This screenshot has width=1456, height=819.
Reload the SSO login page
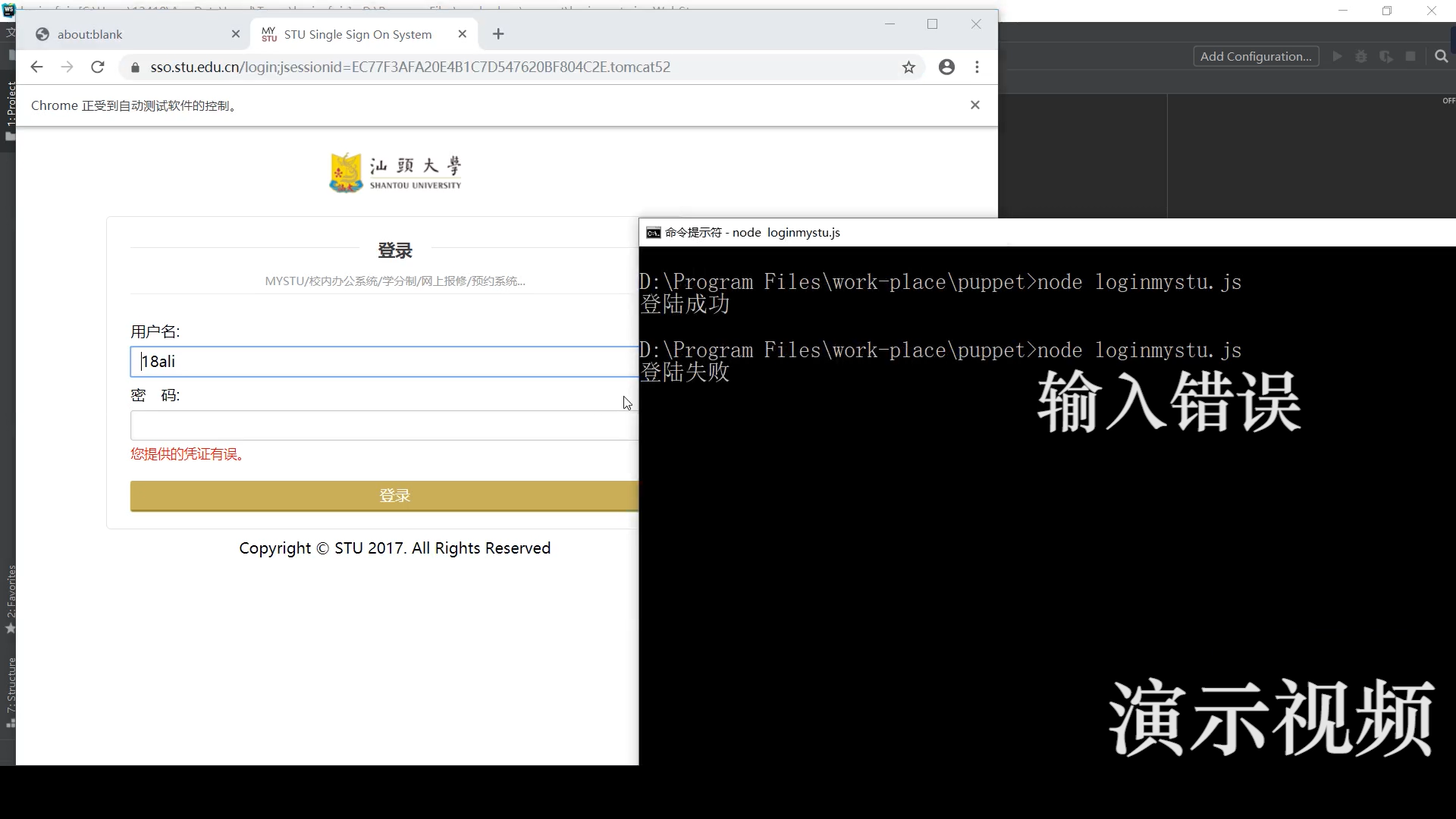tap(97, 67)
